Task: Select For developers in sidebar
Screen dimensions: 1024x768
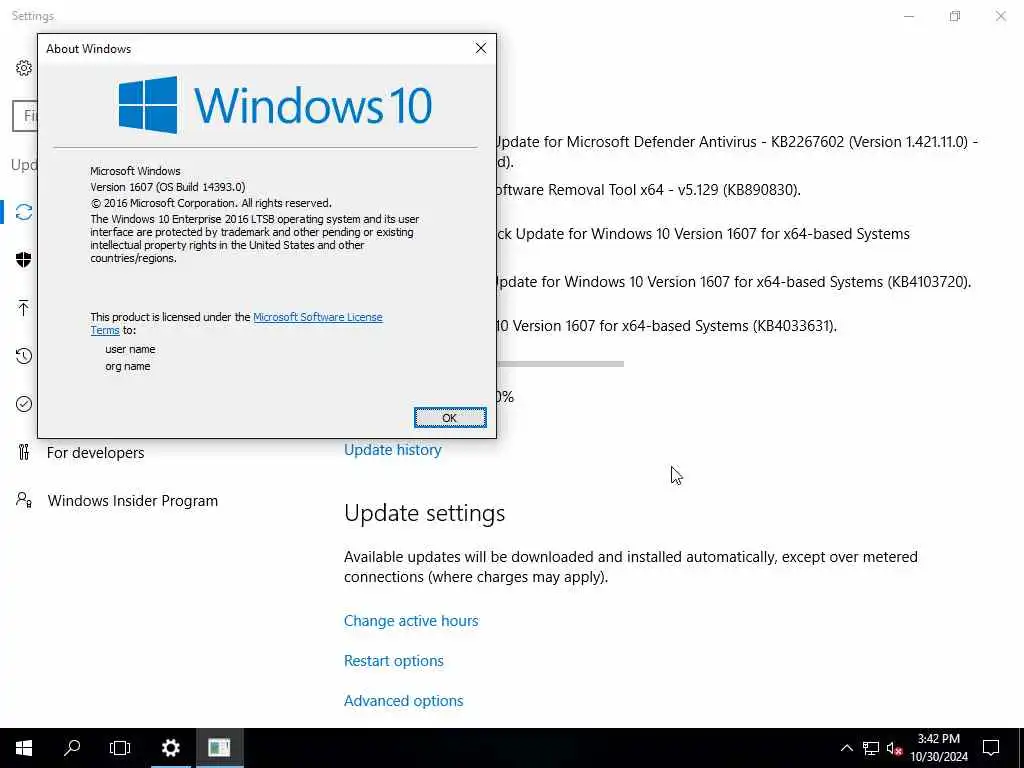Action: pos(95,453)
